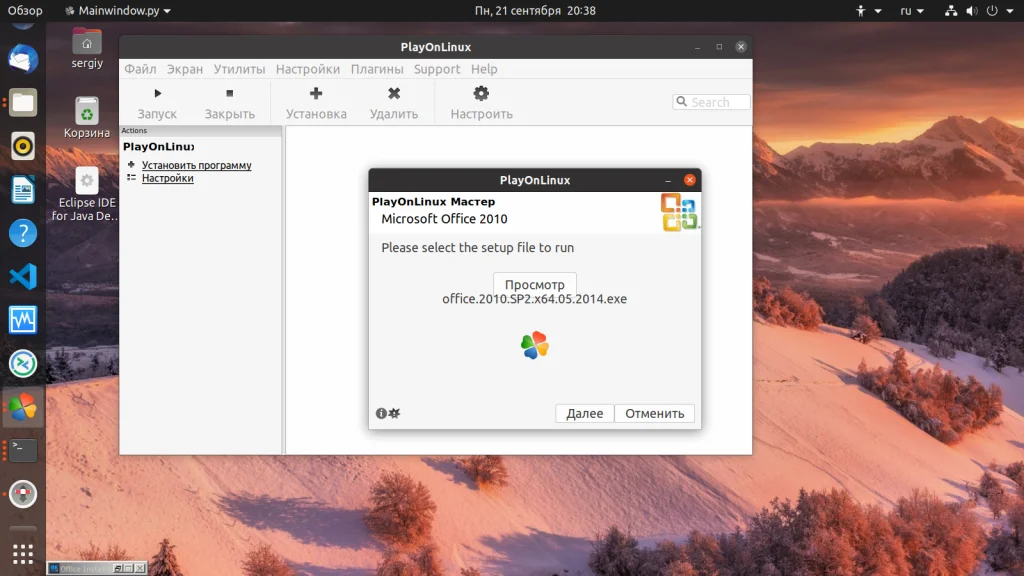This screenshot has height=576, width=1024.
Task: Open the Утилиты menu
Action: point(239,69)
